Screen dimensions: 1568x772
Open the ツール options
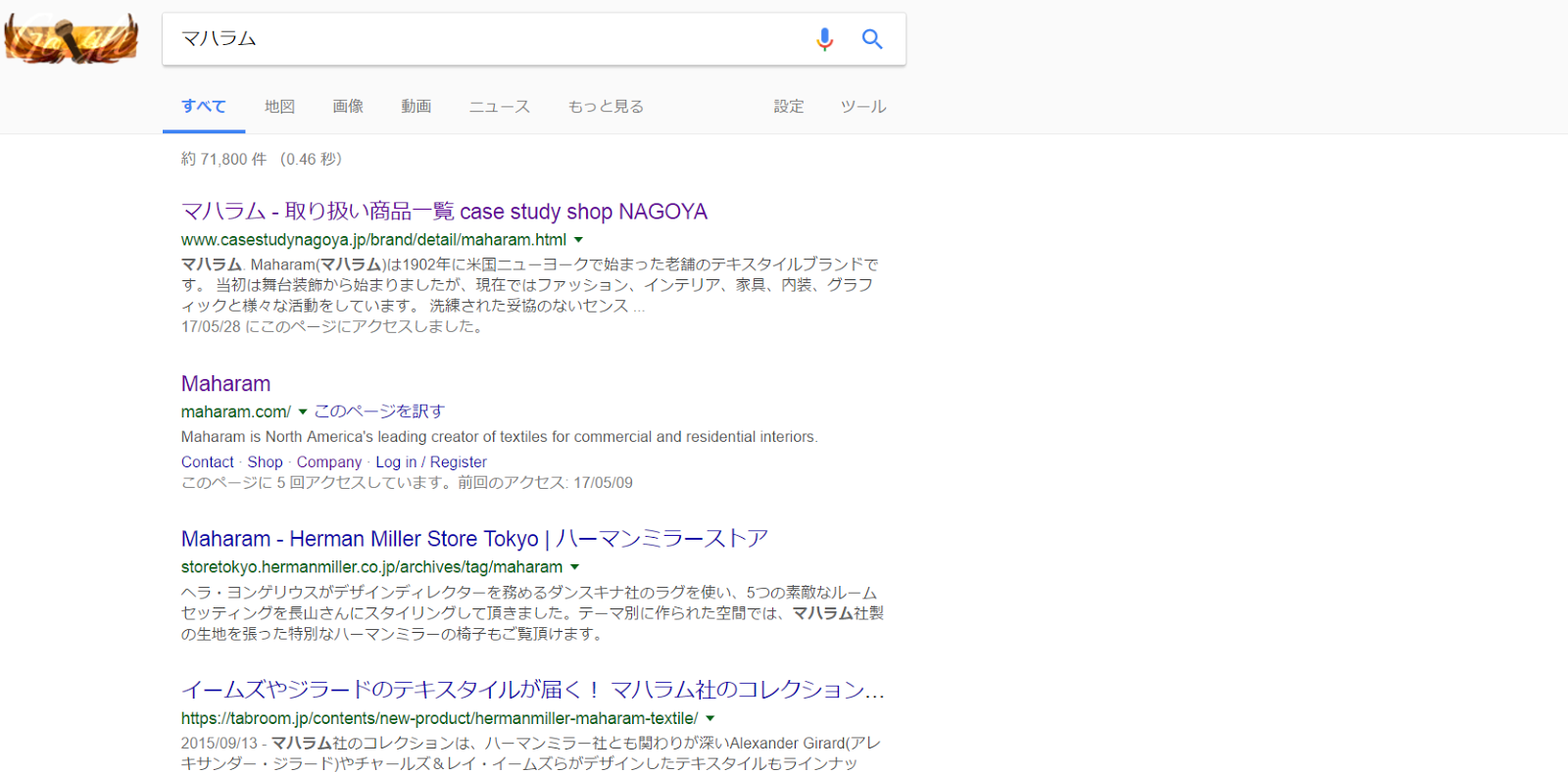pos(863,107)
